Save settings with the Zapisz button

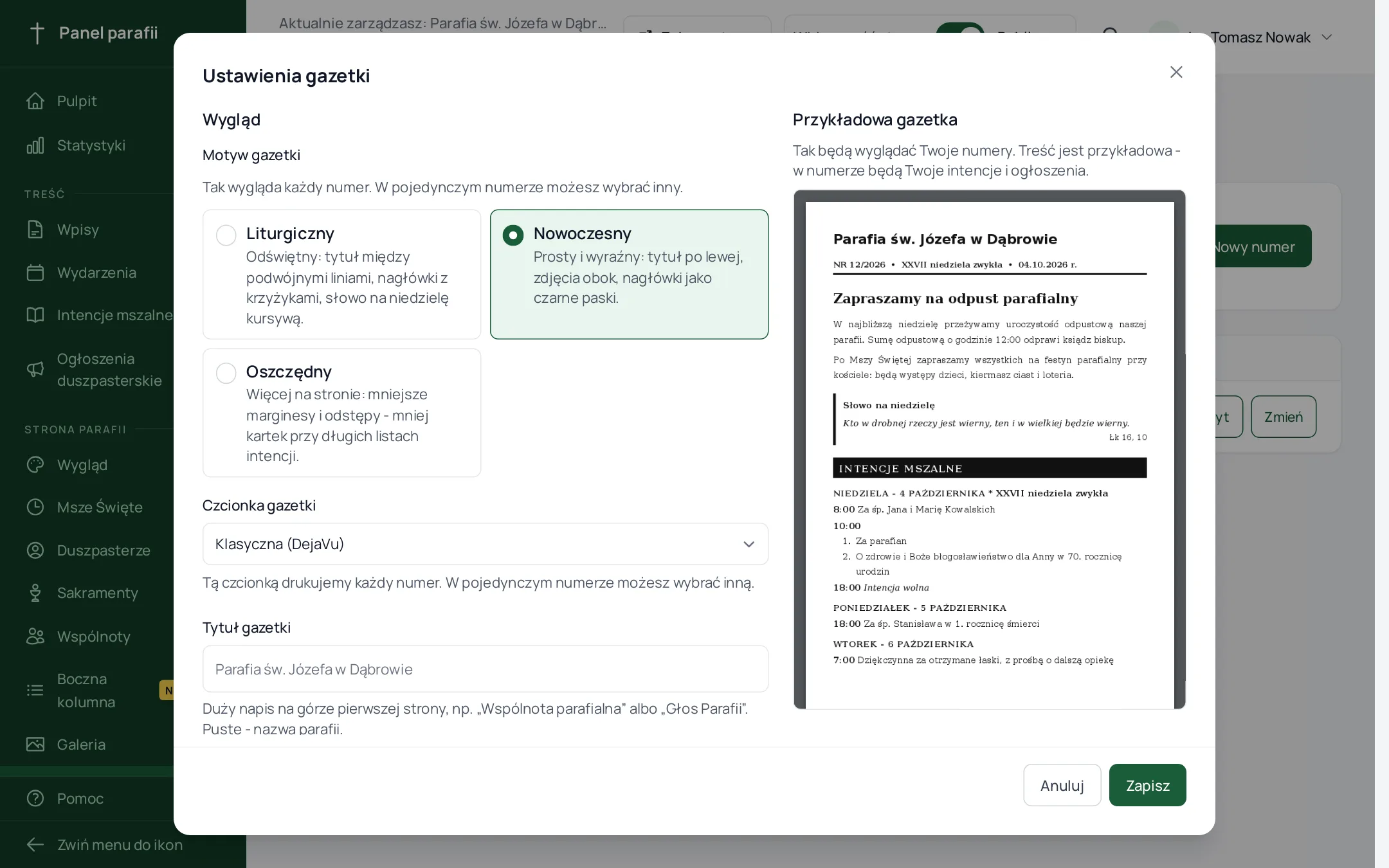pos(1148,785)
